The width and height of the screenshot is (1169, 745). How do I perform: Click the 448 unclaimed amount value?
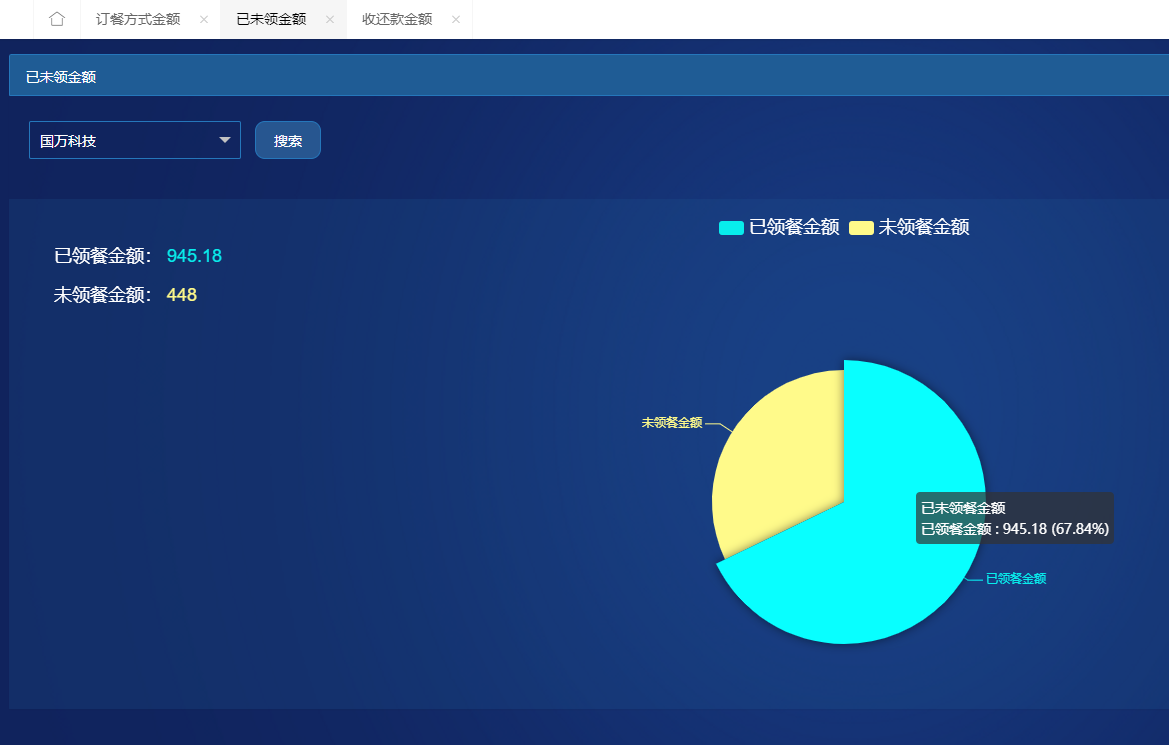[x=181, y=295]
